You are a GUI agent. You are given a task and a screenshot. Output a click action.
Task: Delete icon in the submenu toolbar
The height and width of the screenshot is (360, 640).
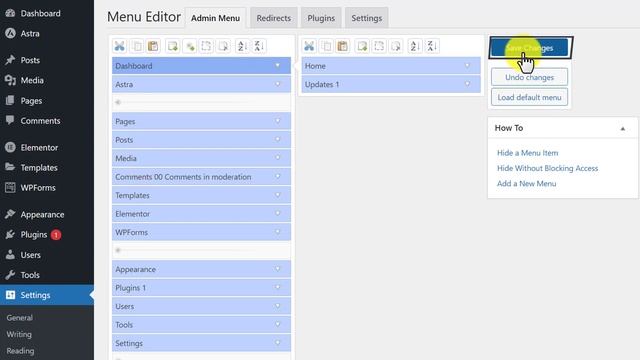click(x=396, y=46)
